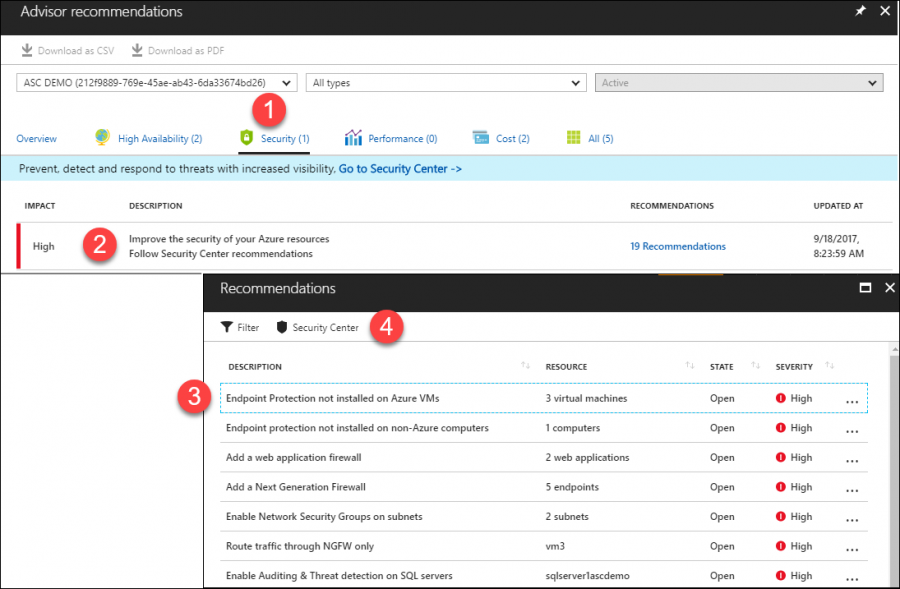Viewport: 900px width, 589px height.
Task: Open more options for SQL servers auditing row
Action: [x=852, y=579]
